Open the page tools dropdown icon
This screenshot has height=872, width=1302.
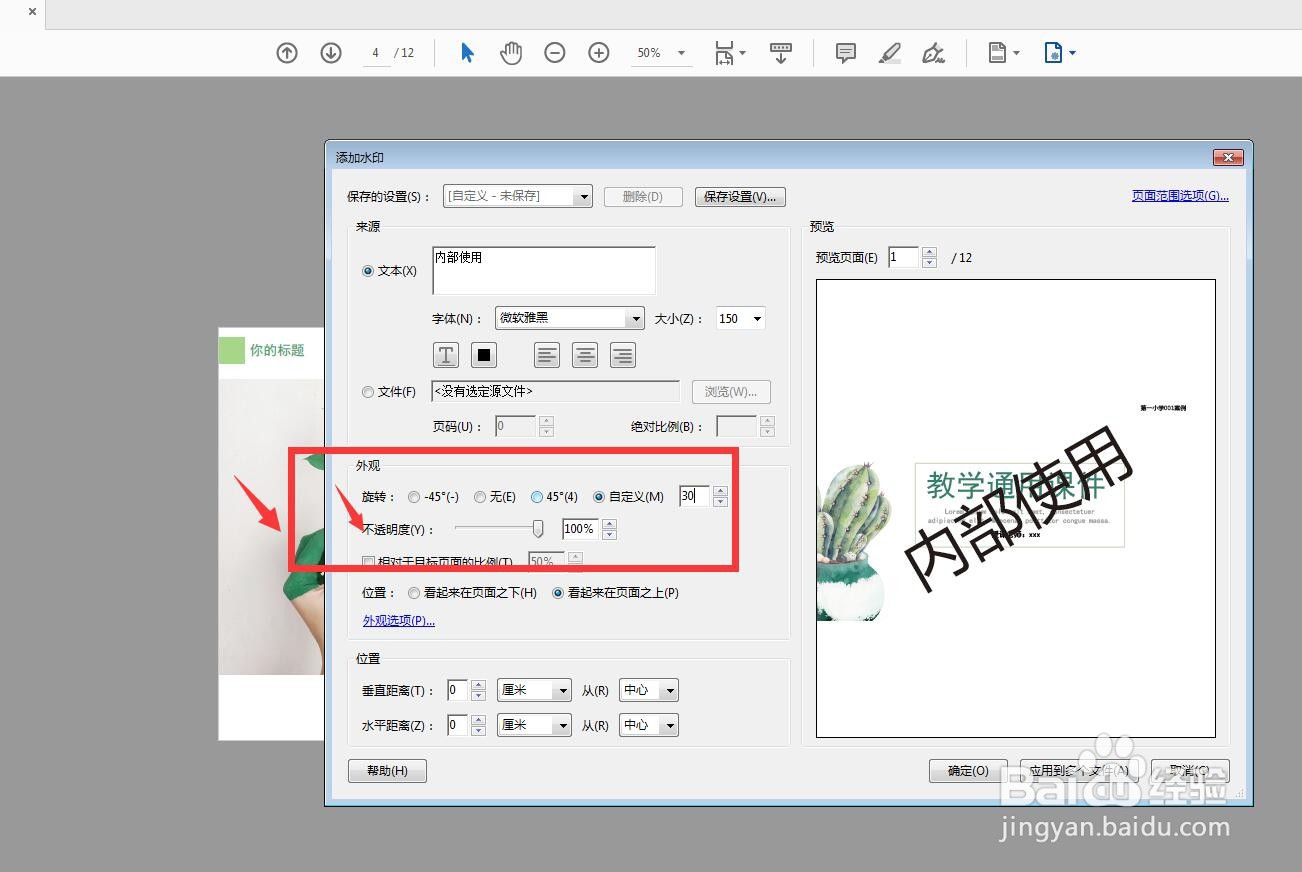pos(1004,53)
